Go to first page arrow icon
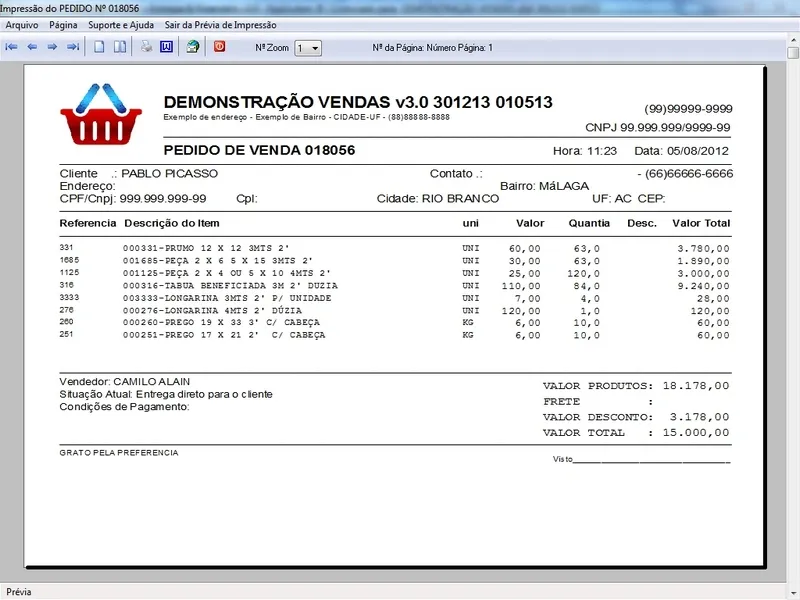Image resolution: width=800 pixels, height=600 pixels. (x=12, y=47)
